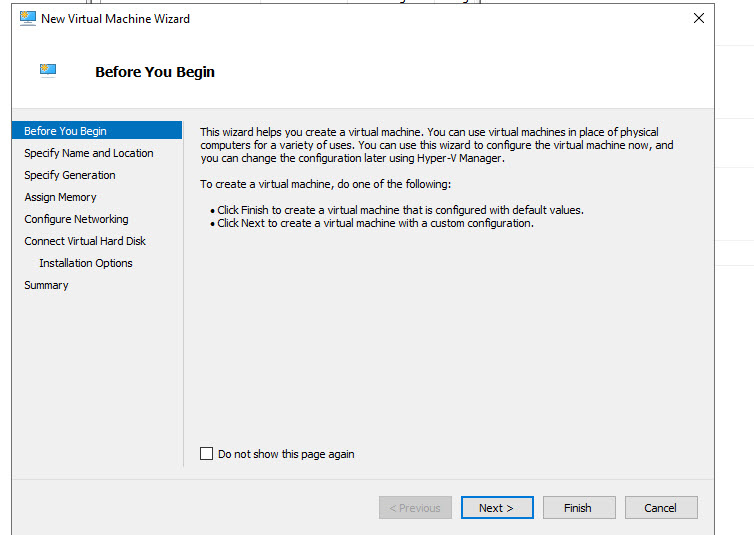Image resolution: width=754 pixels, height=535 pixels.
Task: Click Finish to create default VM
Action: click(578, 508)
